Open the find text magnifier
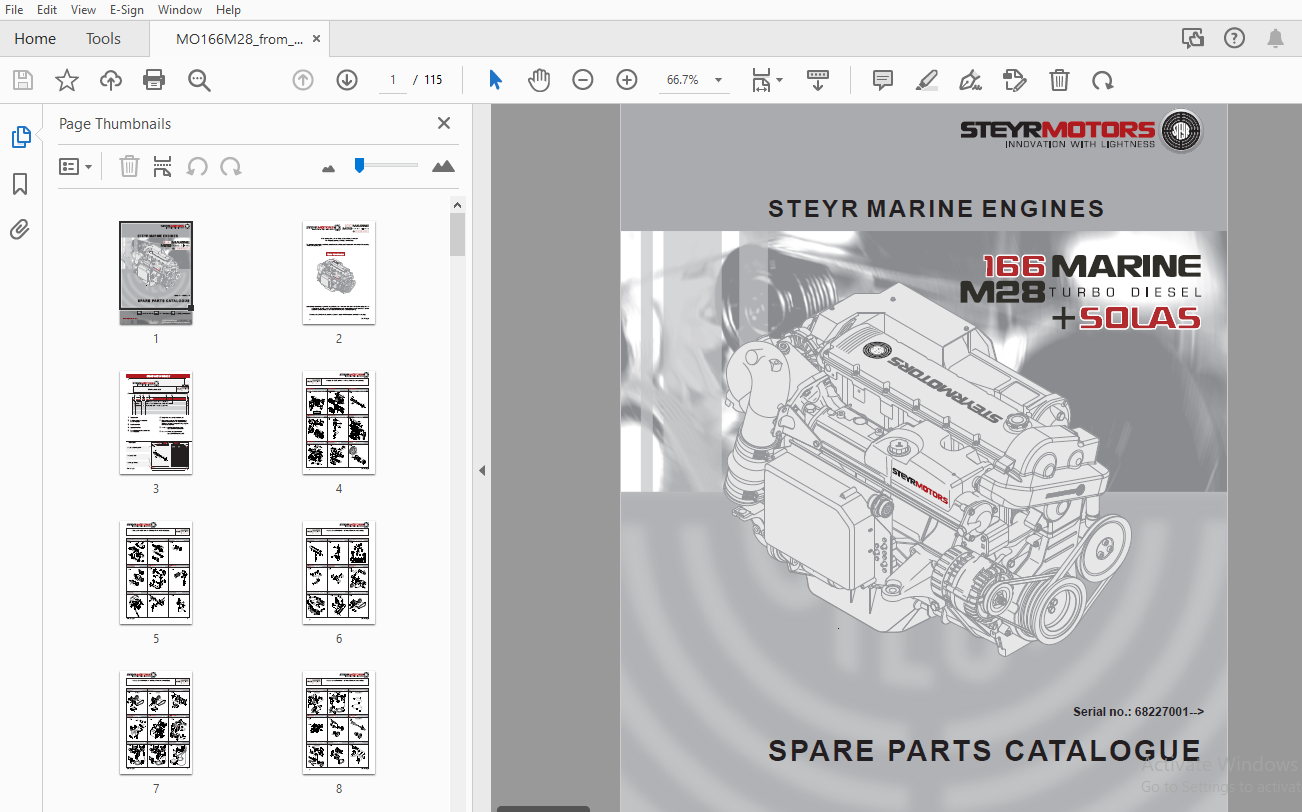This screenshot has width=1302, height=812. coord(199,80)
